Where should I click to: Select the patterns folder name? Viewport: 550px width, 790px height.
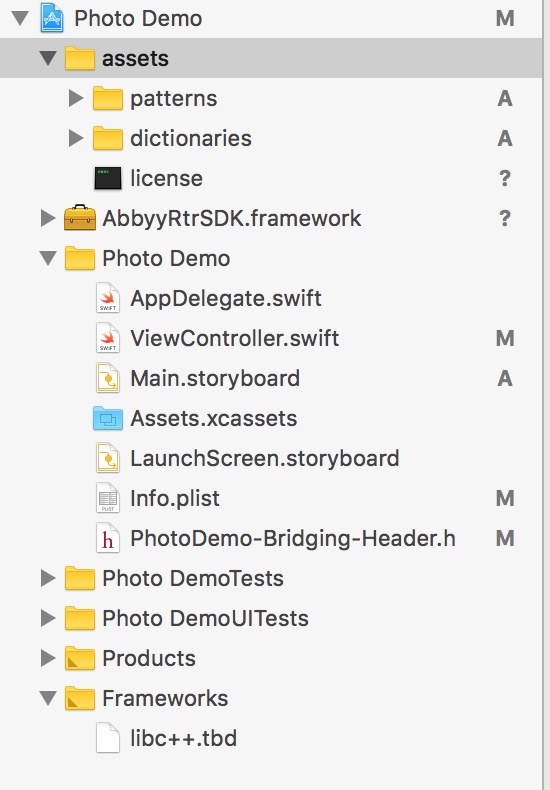click(x=174, y=99)
